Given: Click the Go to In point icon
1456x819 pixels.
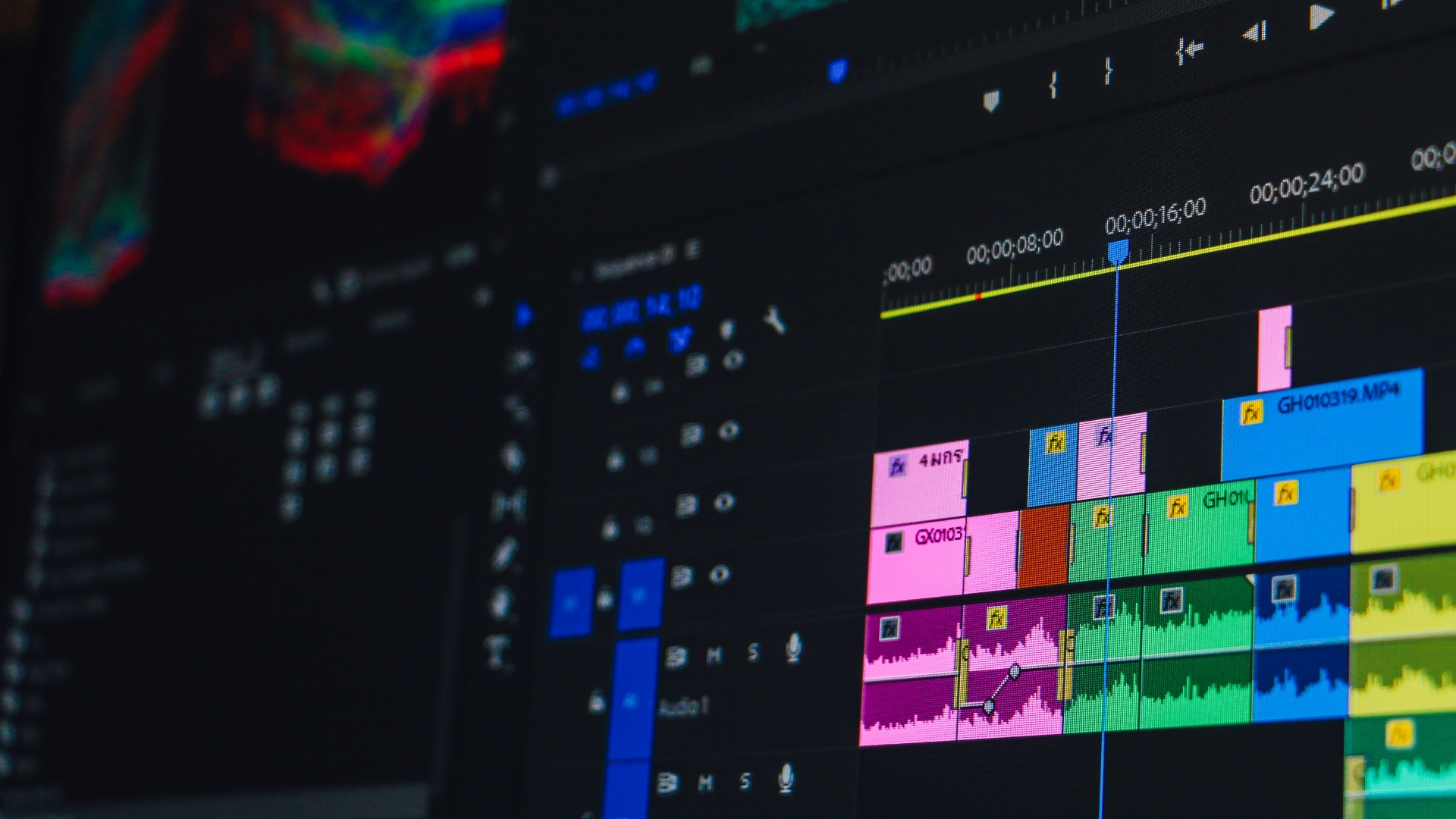Looking at the screenshot, I should 1190,51.
